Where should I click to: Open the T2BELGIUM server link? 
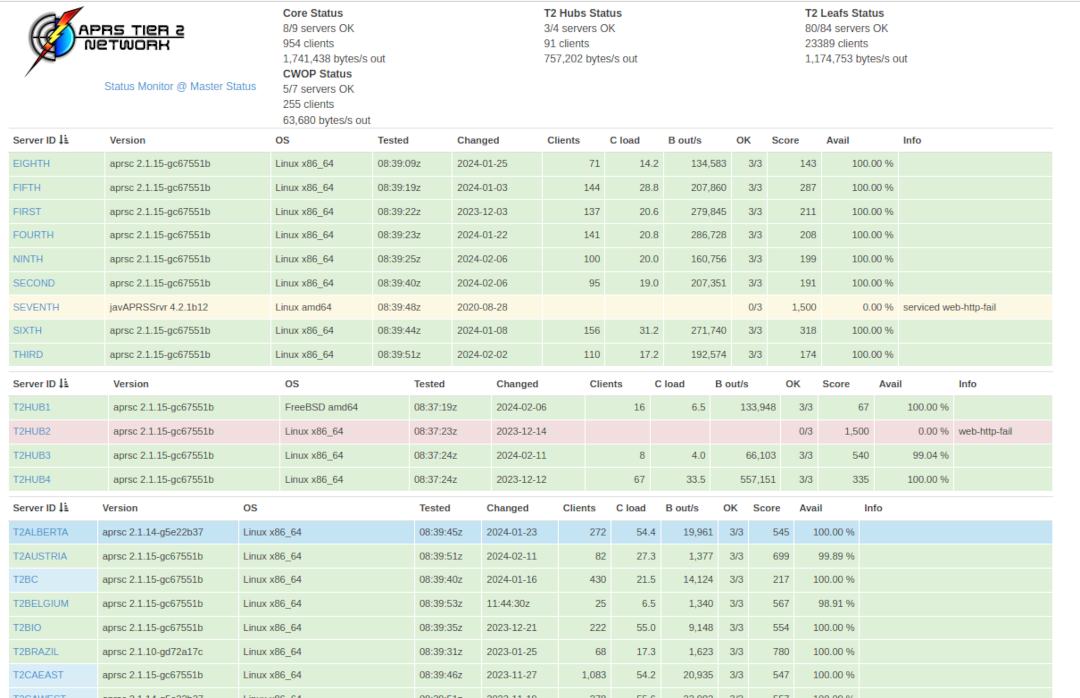click(x=41, y=604)
